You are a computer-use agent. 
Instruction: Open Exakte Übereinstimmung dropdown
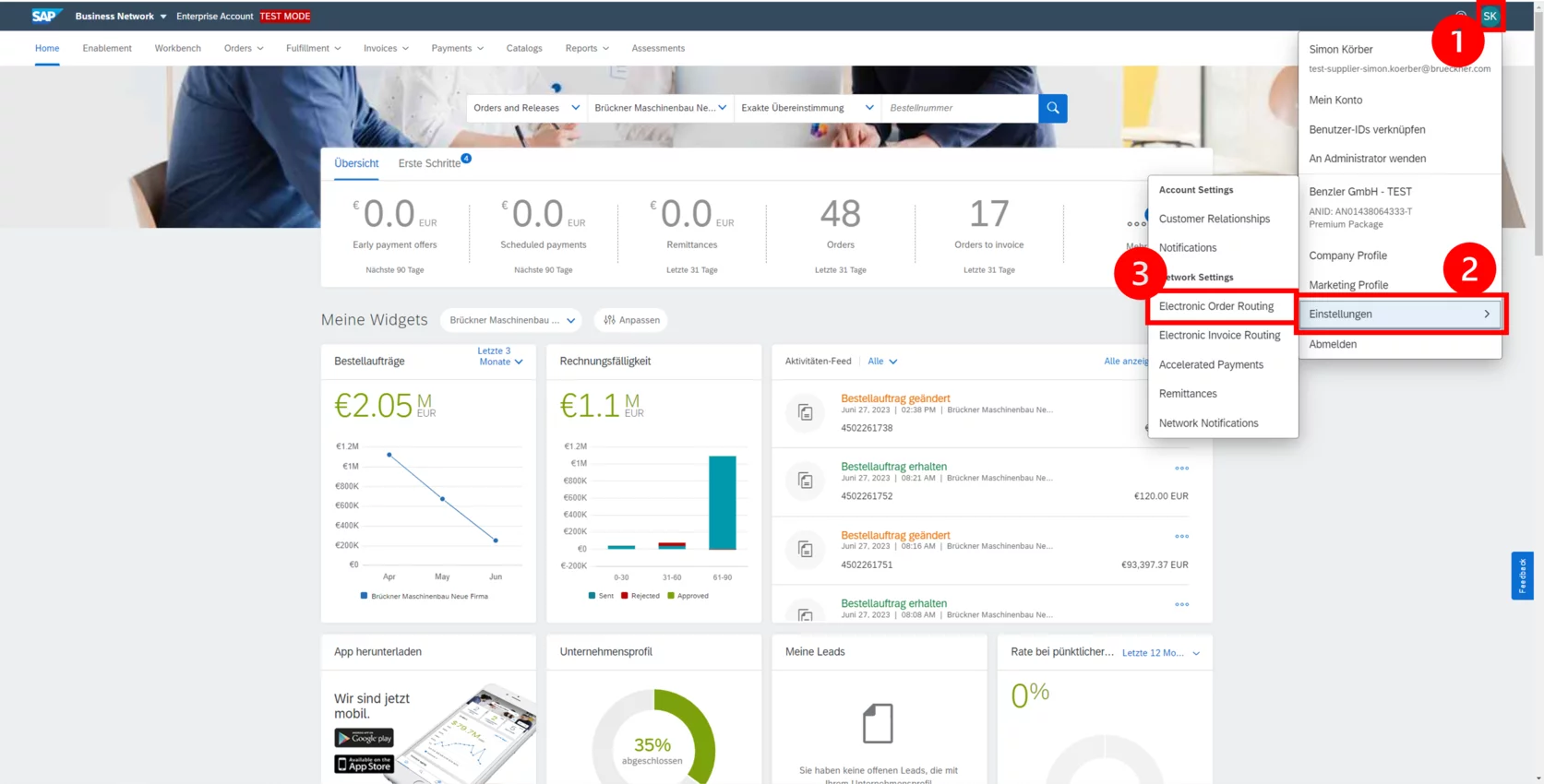point(808,108)
